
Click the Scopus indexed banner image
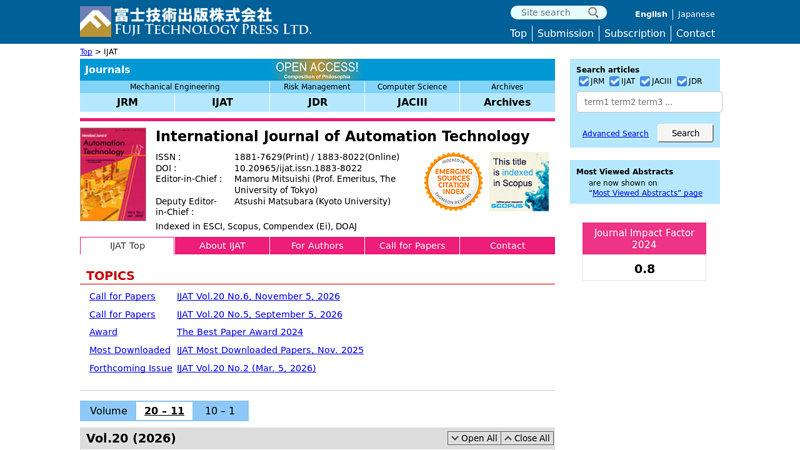518,181
